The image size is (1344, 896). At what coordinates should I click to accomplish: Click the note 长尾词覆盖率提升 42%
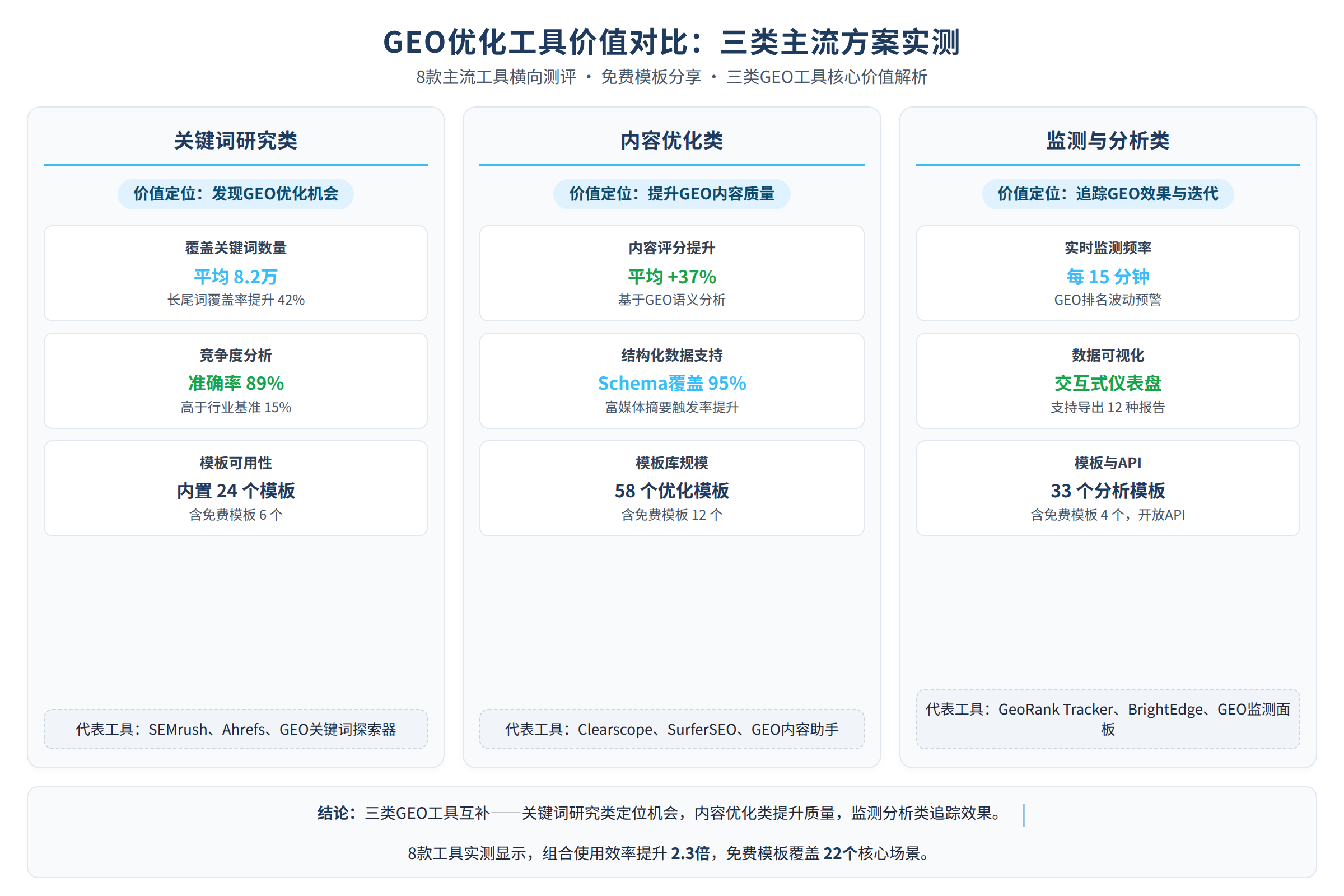point(235,300)
